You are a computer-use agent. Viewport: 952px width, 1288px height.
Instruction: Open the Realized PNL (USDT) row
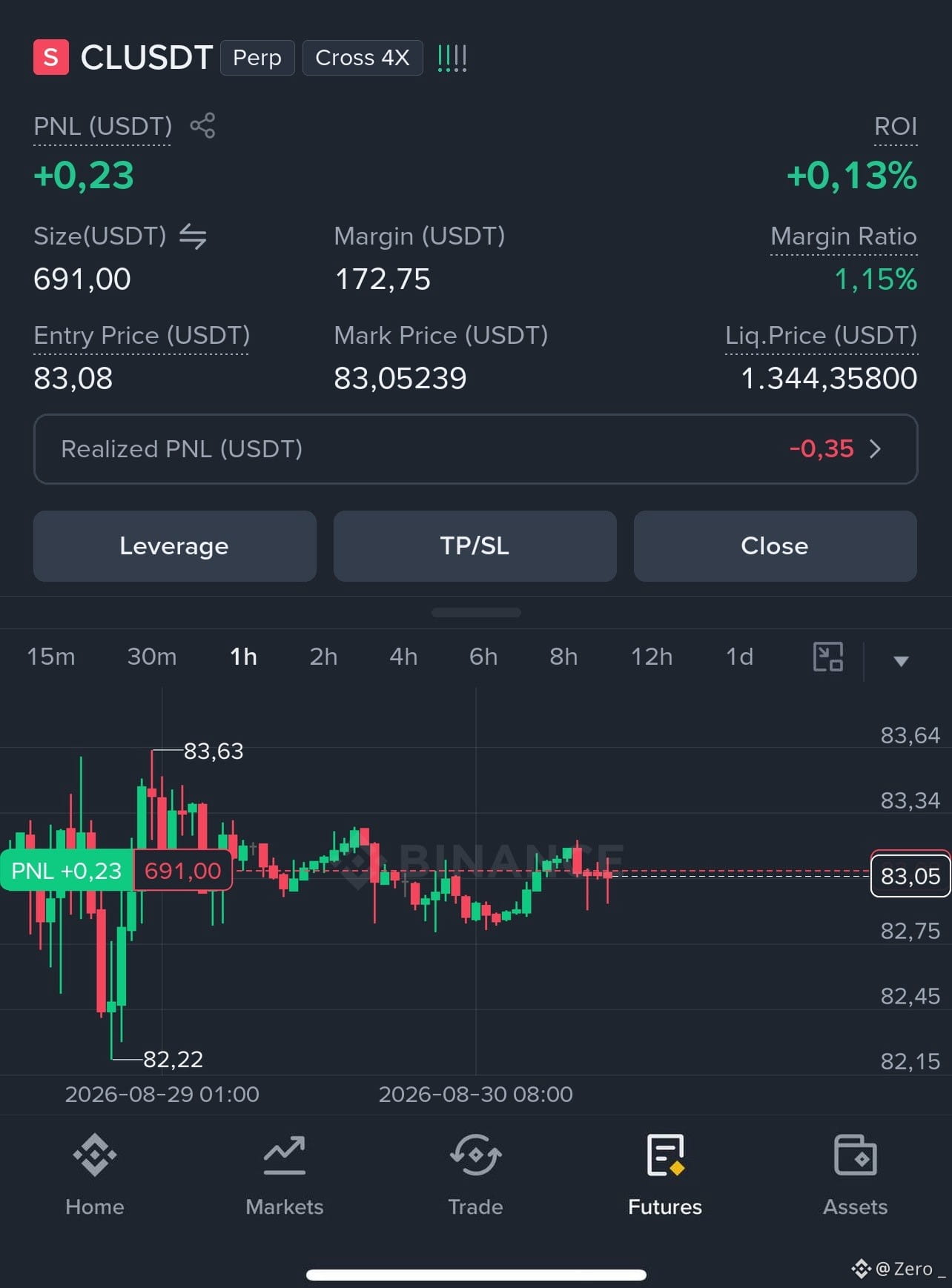(x=476, y=449)
